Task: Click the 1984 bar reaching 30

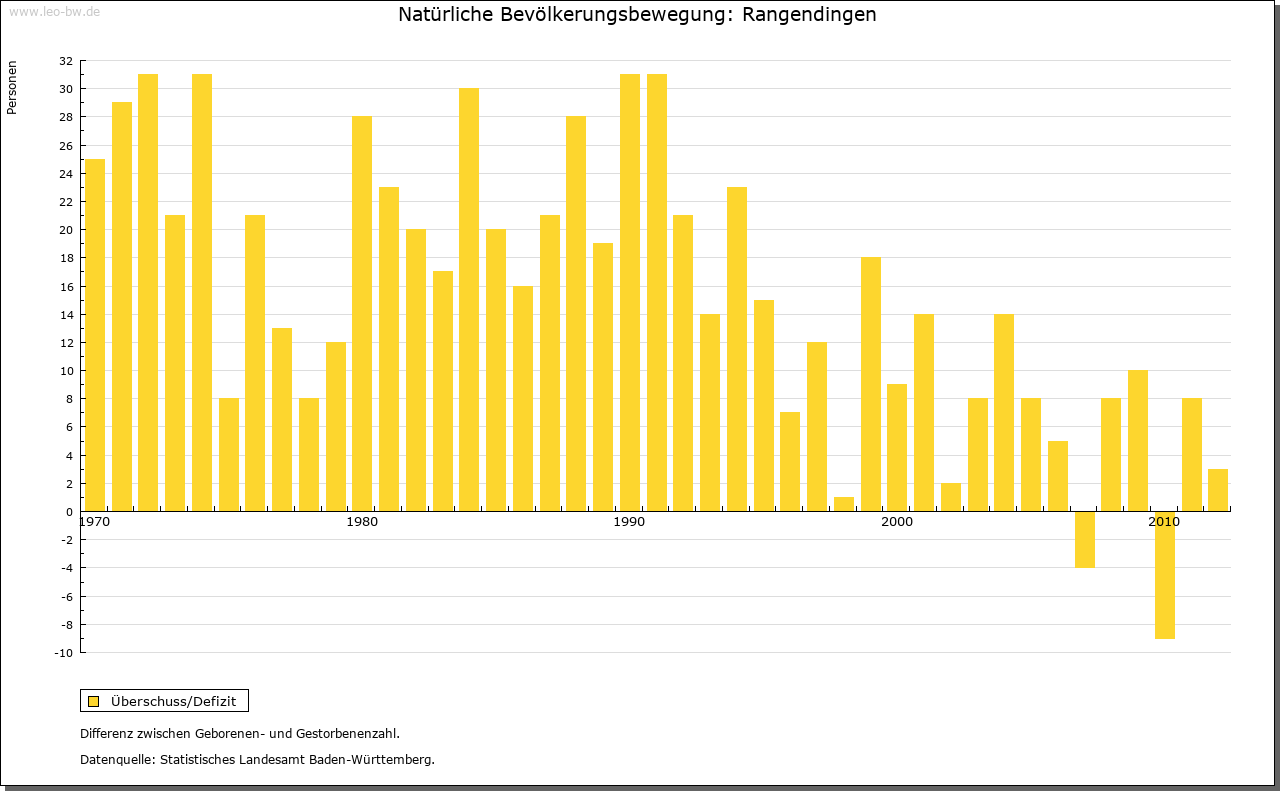Action: coord(469,300)
